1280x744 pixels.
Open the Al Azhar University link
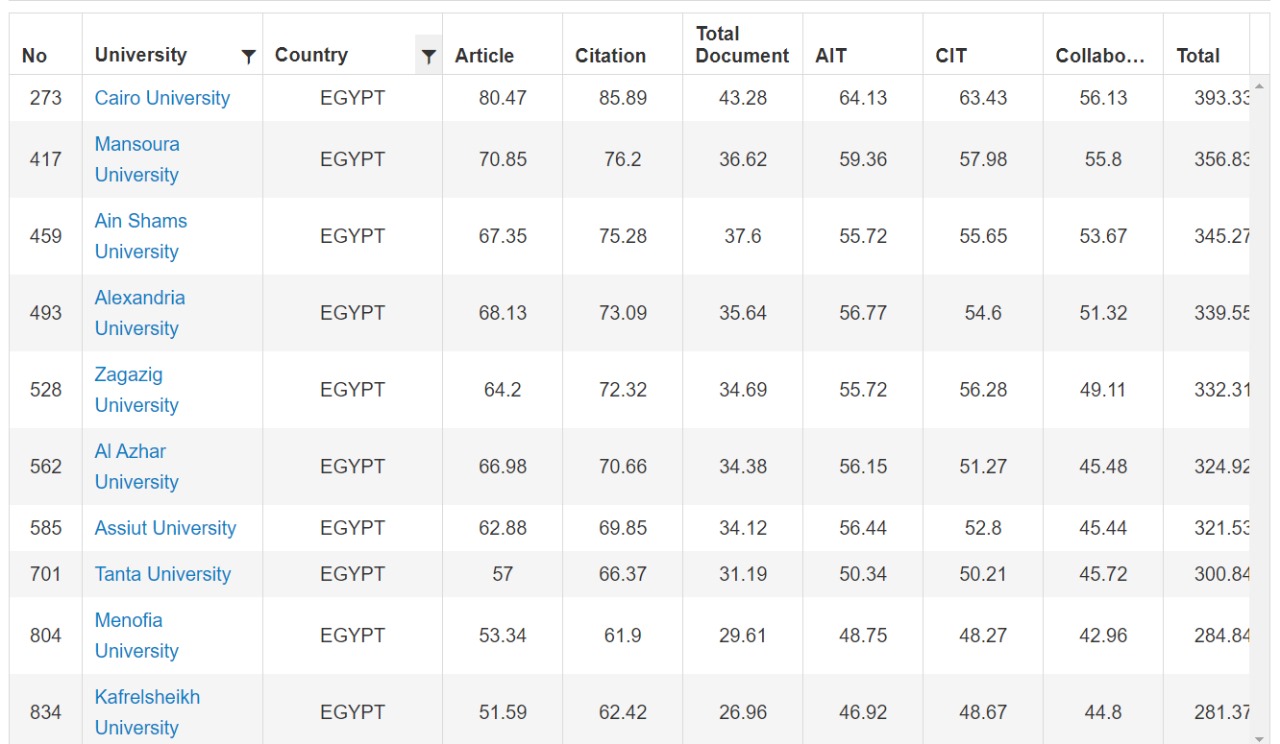[136, 467]
